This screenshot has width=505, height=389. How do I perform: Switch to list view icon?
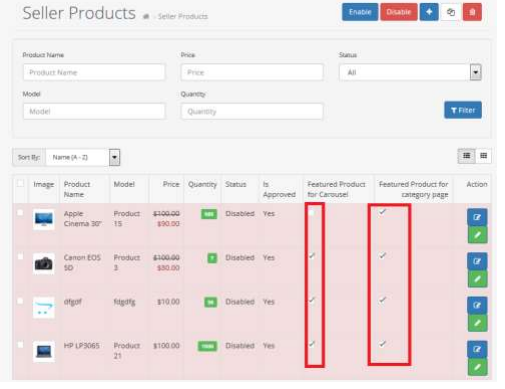(x=466, y=156)
